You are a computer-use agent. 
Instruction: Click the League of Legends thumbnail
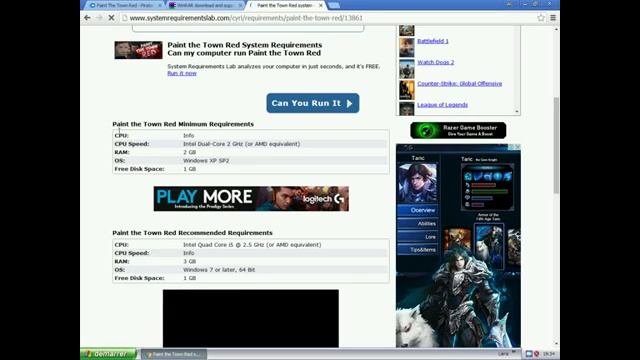pyautogui.click(x=407, y=109)
